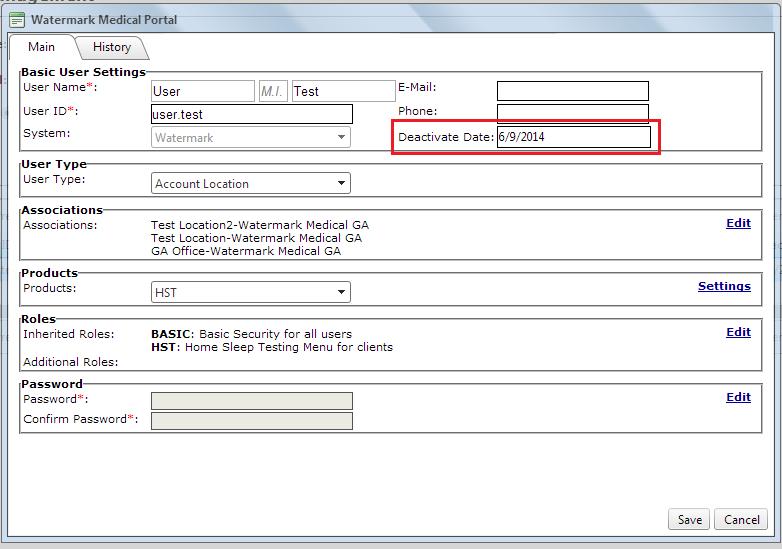Select GA Office-Watermark Medical GA association
The image size is (782, 549).
[246, 251]
